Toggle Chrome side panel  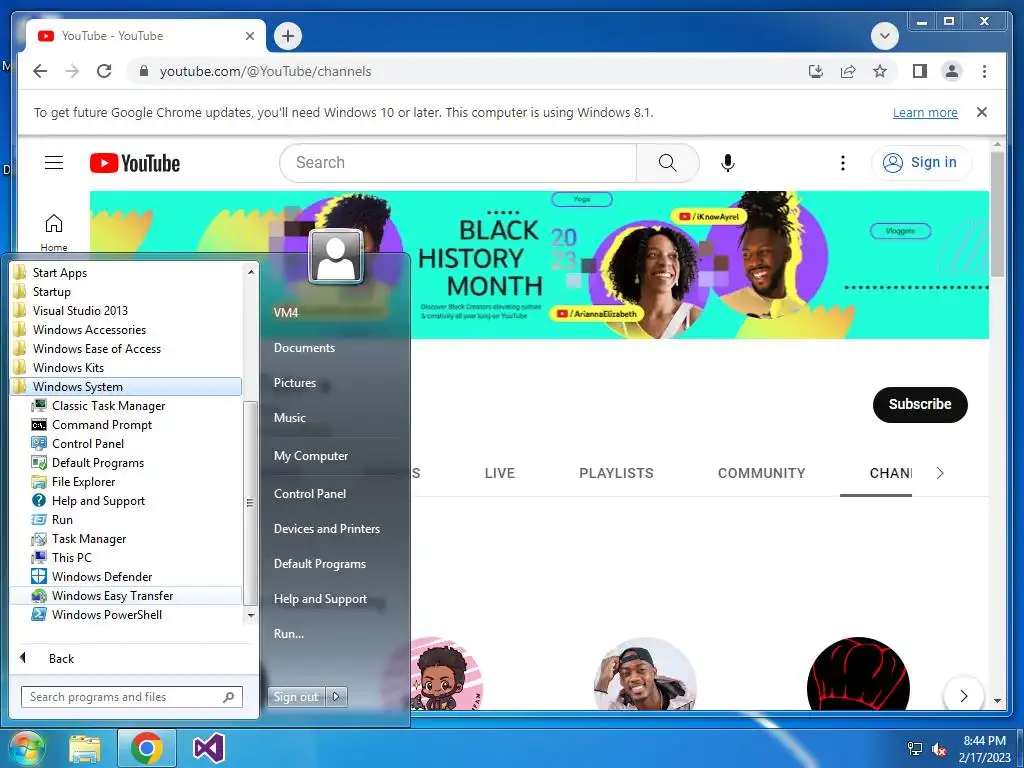pyautogui.click(x=920, y=71)
